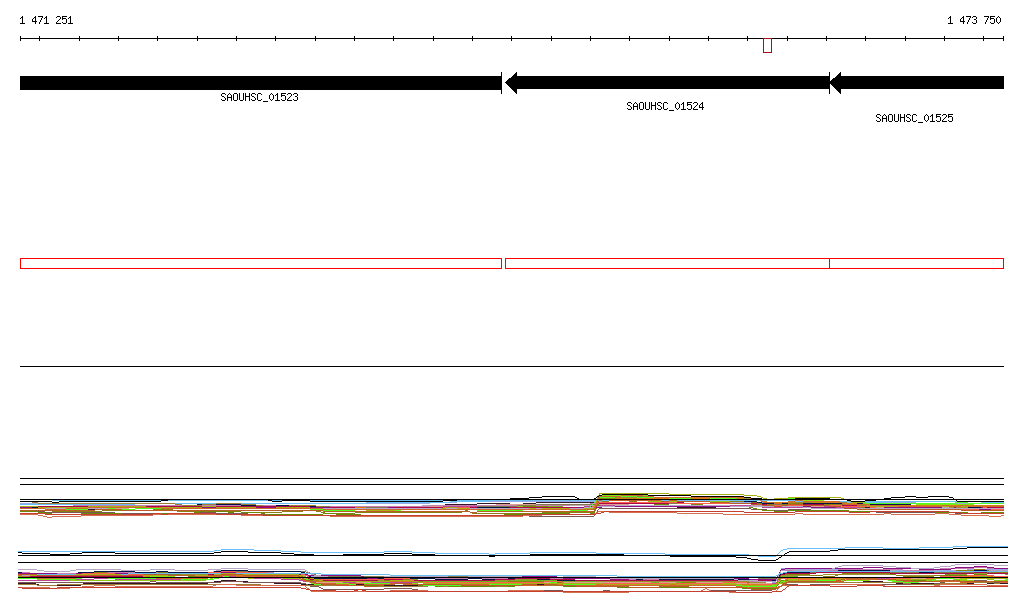Select the SAOUHSC_01523 gene bar
The image size is (1024, 611).
point(261,83)
